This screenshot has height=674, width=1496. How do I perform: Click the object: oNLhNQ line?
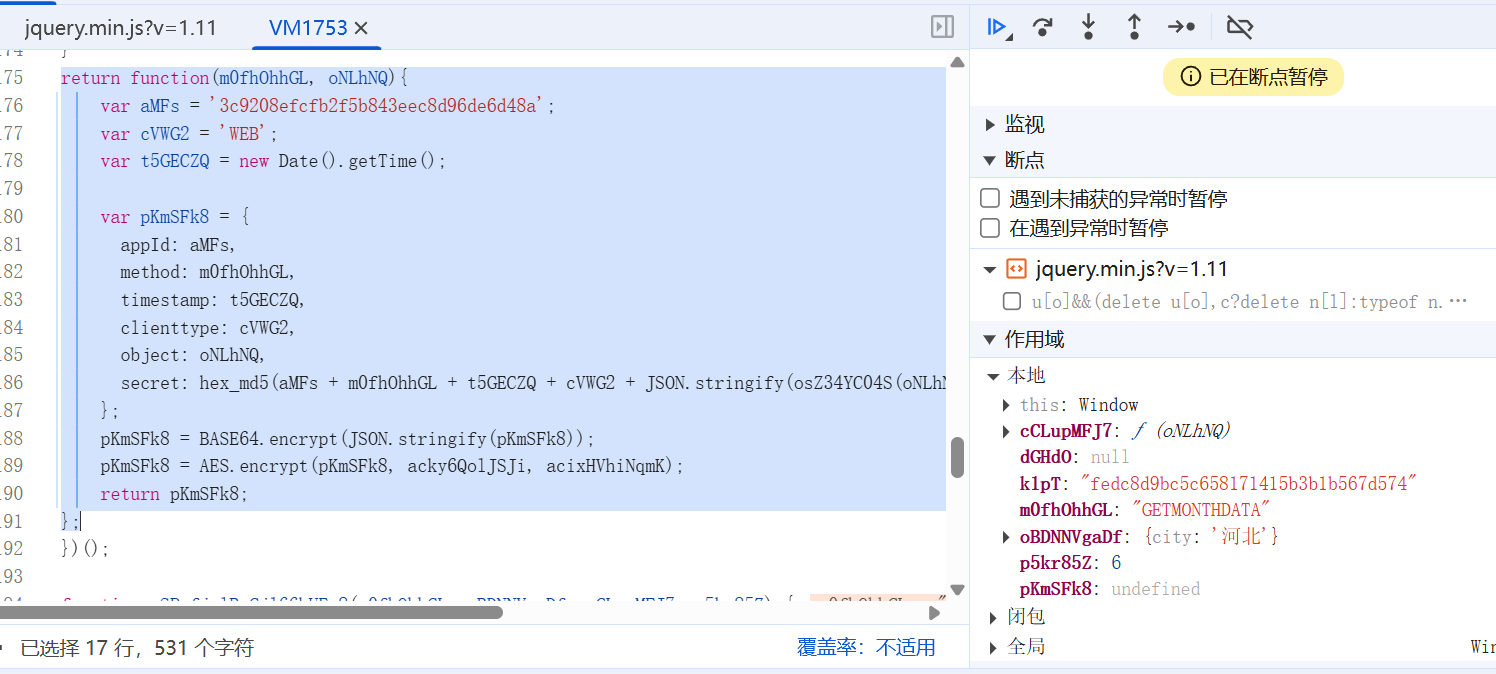(193, 355)
